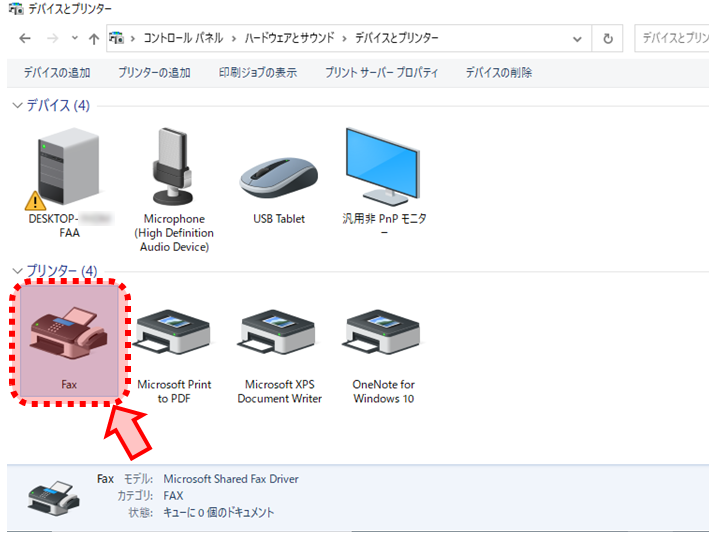The image size is (709, 534).
Task: Open プリント サーバー プロパティ
Action: (x=381, y=73)
